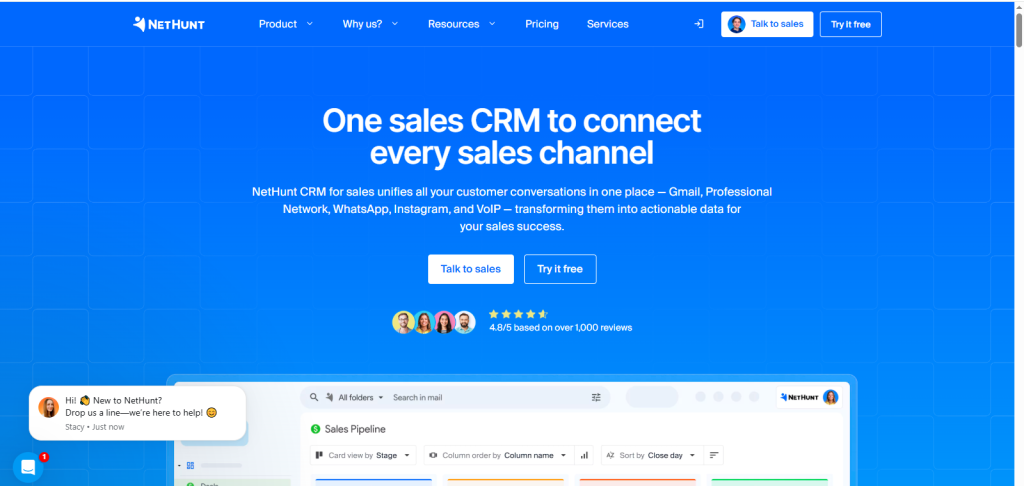The image size is (1024, 486).
Task: Open the Card view by Stage dropdown
Action: click(363, 455)
